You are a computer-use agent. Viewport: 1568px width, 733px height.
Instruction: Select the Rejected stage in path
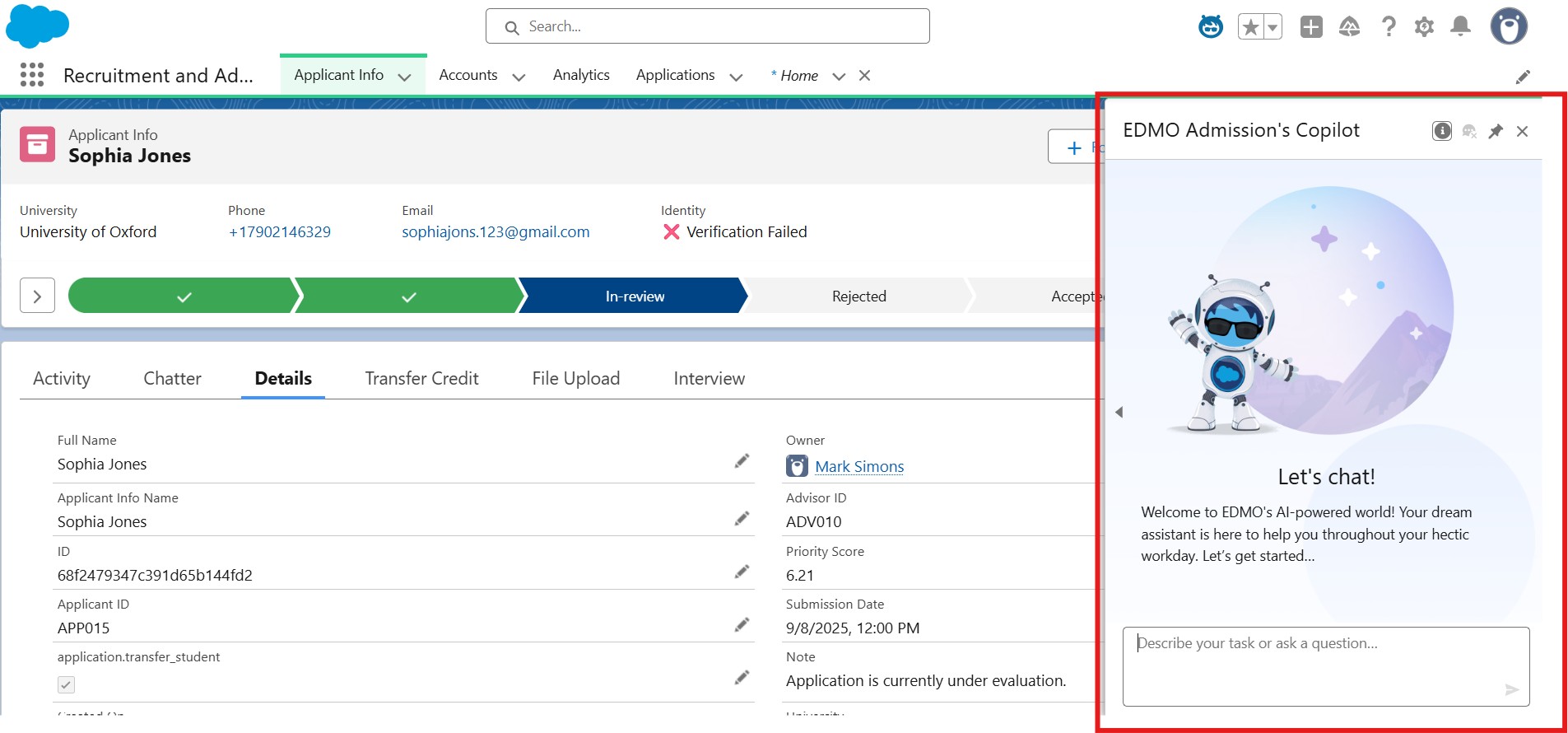(x=858, y=296)
